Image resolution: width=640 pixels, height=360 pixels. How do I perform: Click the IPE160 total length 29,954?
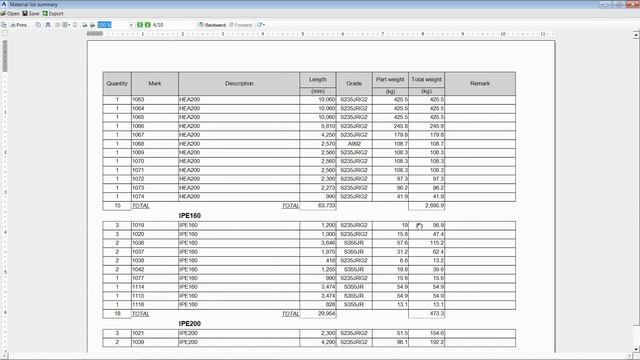click(x=318, y=314)
